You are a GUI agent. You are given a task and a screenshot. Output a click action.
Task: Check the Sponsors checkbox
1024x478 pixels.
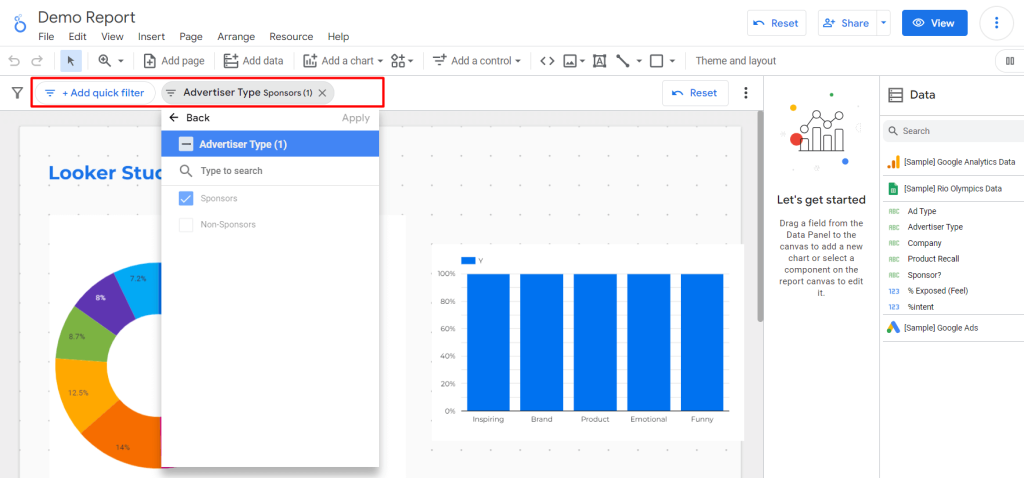click(186, 198)
